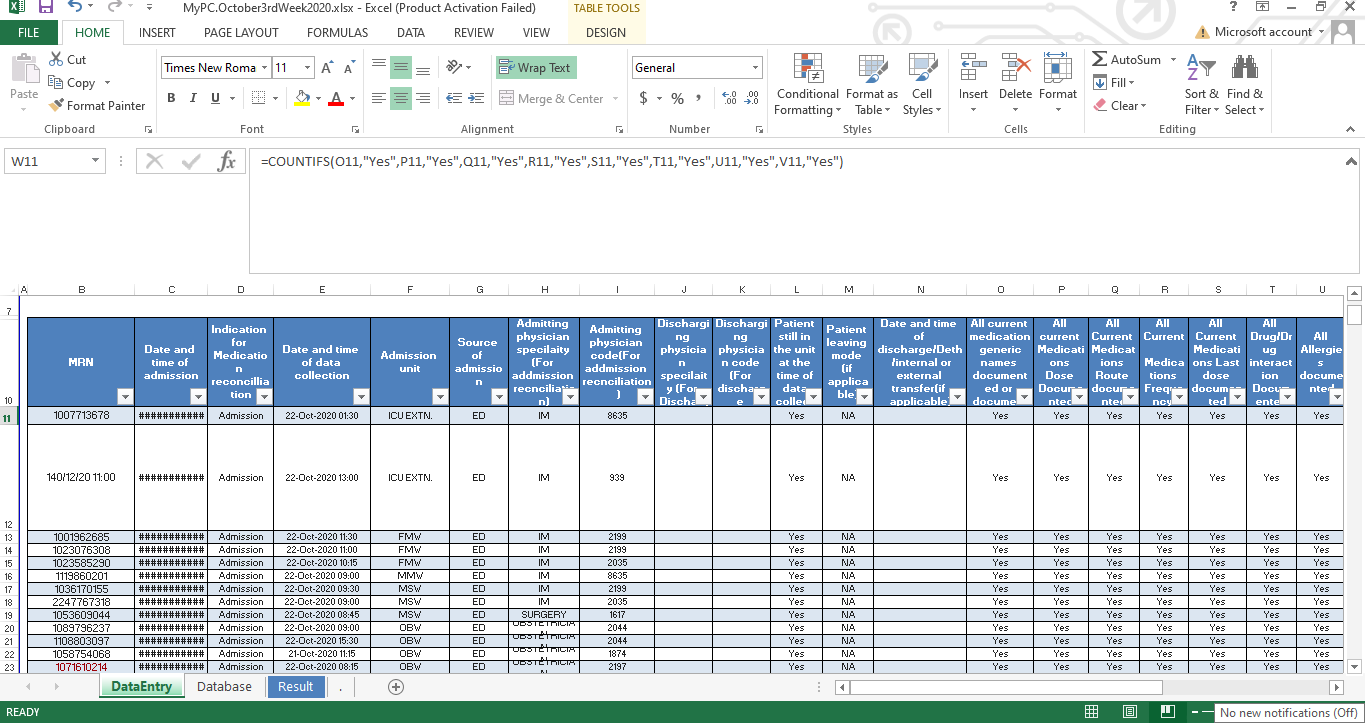Switch to the Database sheet tab
The height and width of the screenshot is (723, 1365).
coord(224,687)
